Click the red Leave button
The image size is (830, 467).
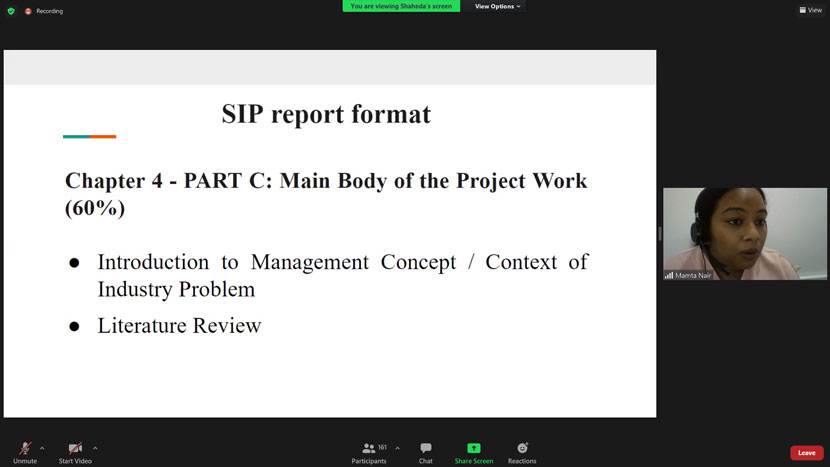click(x=807, y=453)
